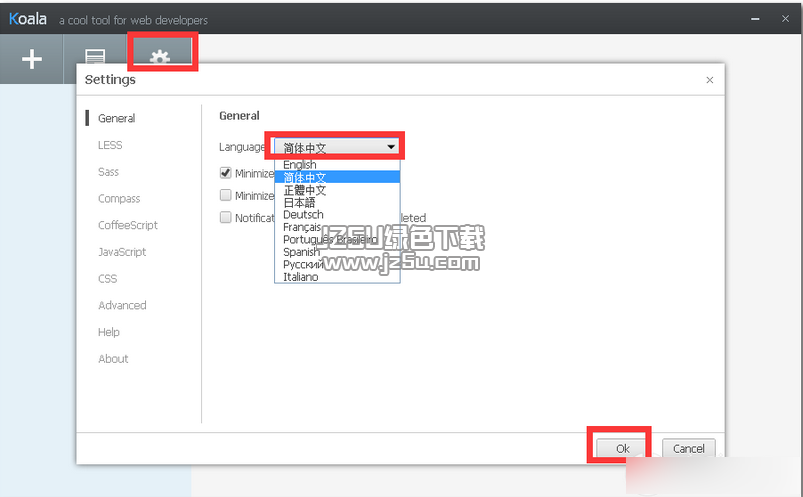This screenshot has height=497, width=803.
Task: Enable the Notification checkbox
Action: pyautogui.click(x=225, y=217)
